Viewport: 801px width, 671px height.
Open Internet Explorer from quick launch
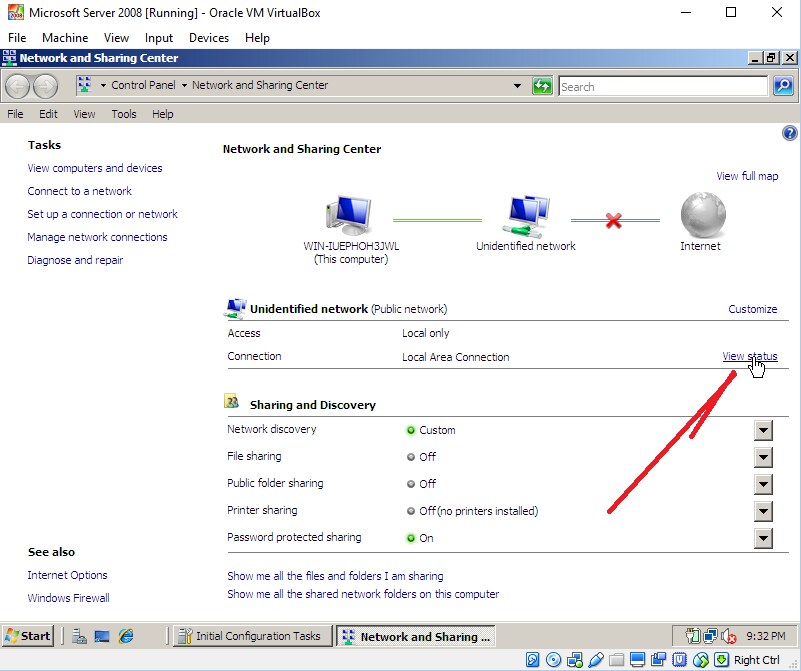[126, 636]
